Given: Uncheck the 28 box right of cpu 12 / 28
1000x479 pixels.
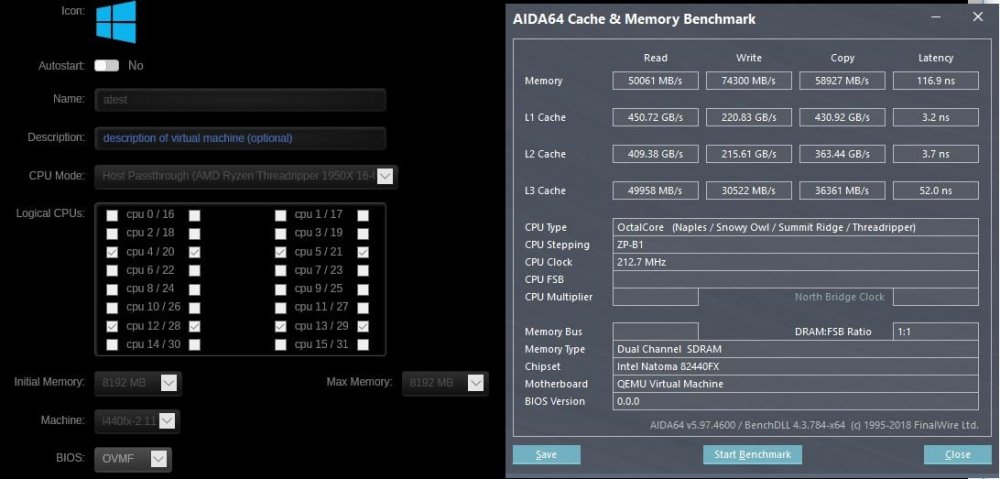Looking at the screenshot, I should tap(195, 327).
